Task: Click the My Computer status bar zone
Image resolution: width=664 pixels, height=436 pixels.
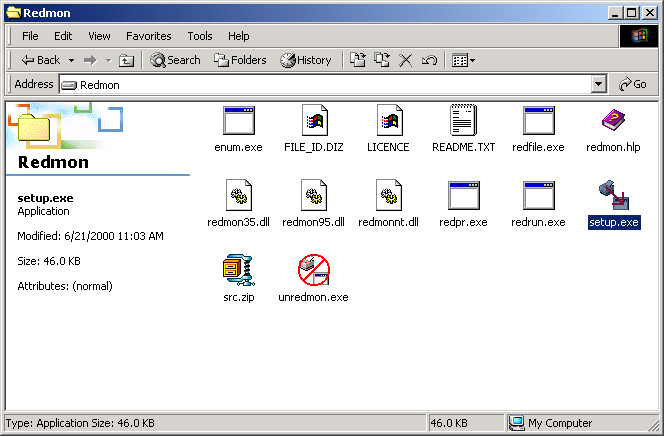Action: pyautogui.click(x=583, y=423)
